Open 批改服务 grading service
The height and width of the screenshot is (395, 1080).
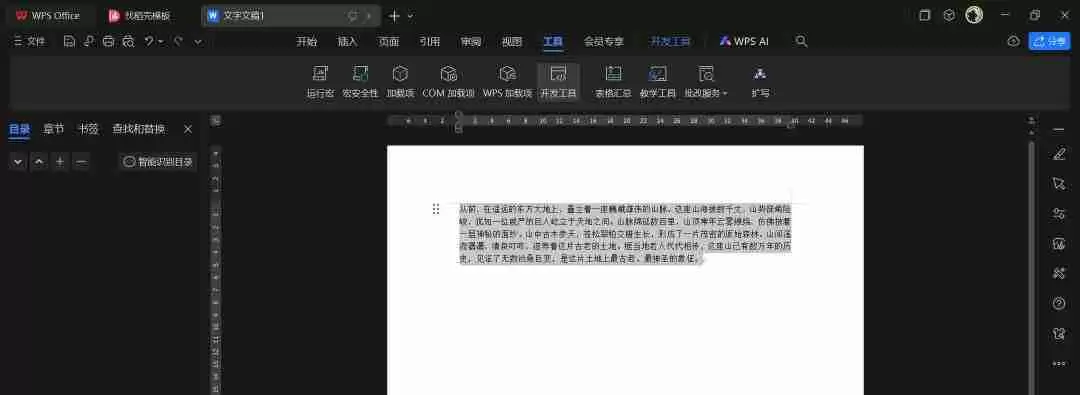706,82
